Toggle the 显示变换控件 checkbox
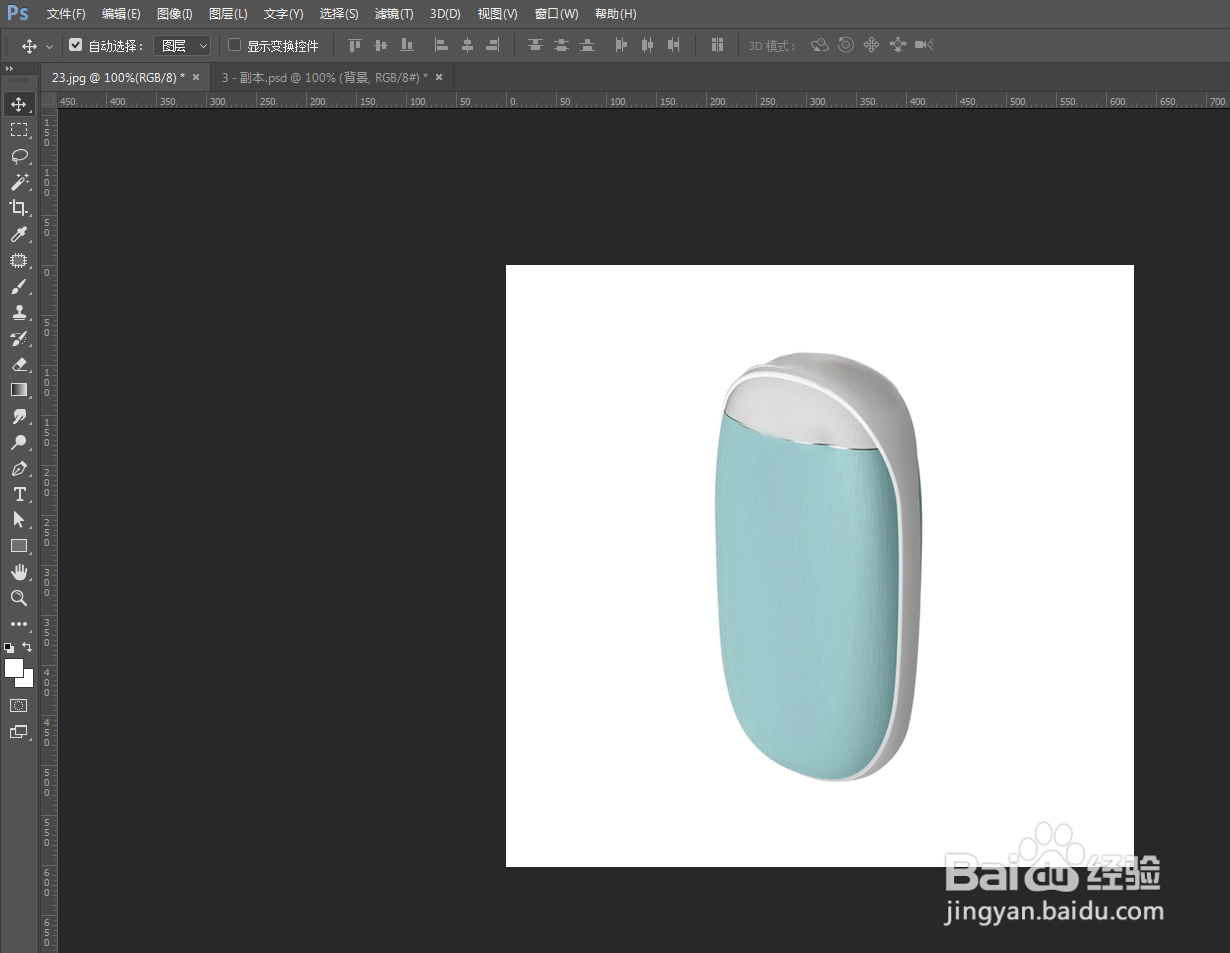Image resolution: width=1230 pixels, height=953 pixels. [x=235, y=45]
